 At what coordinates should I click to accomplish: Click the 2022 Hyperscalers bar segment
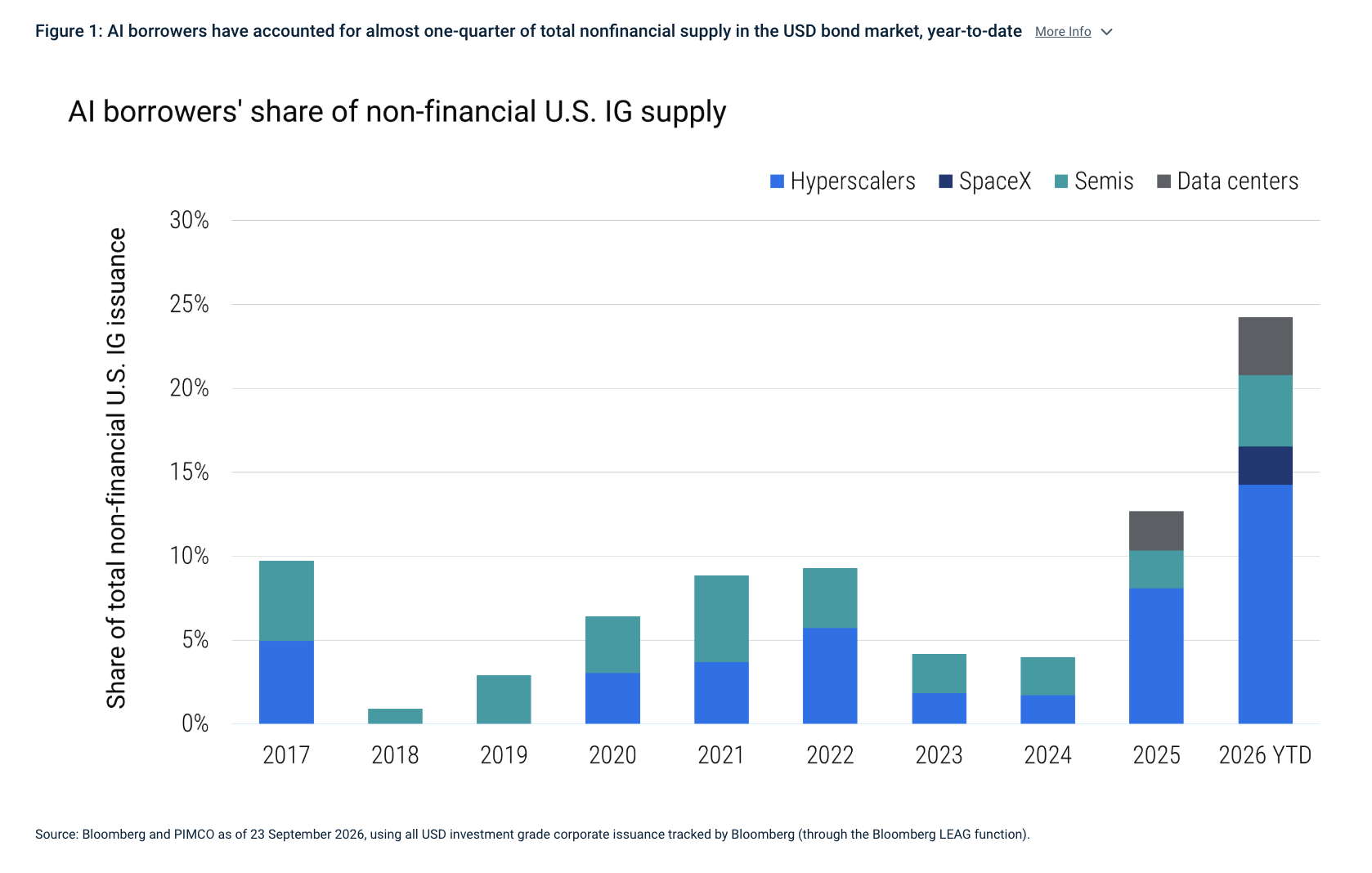point(830,676)
